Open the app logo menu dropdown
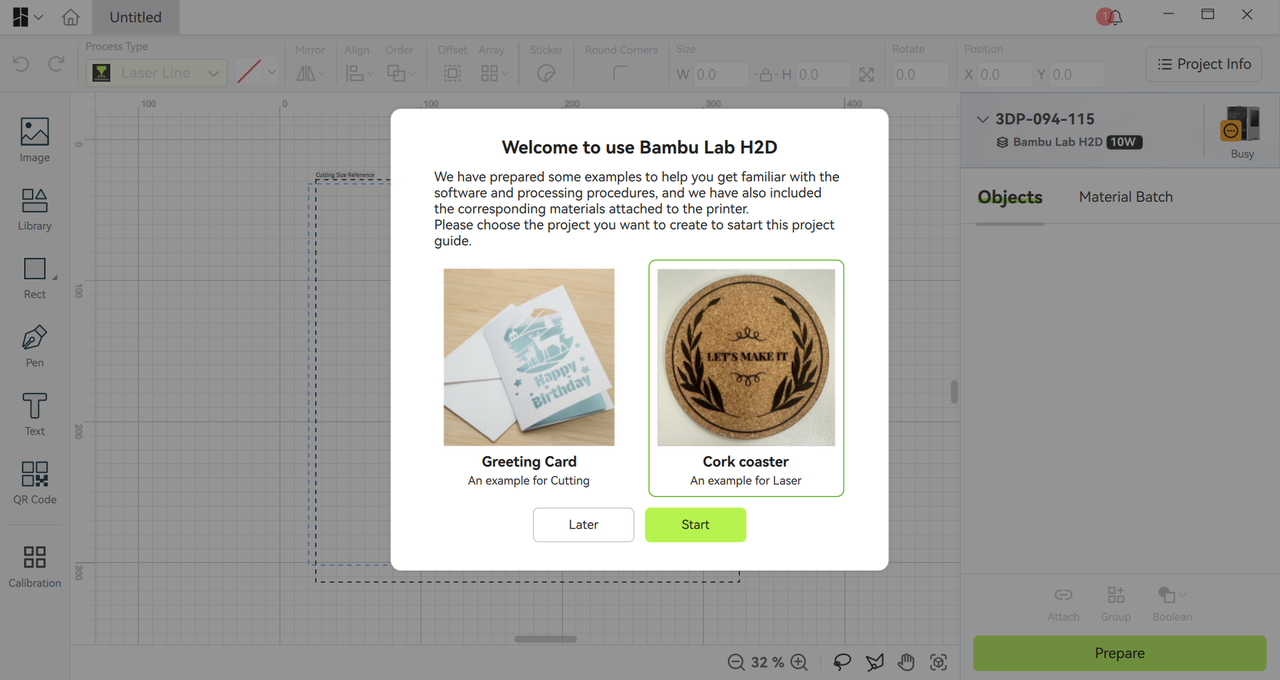This screenshot has width=1280, height=680. point(27,17)
